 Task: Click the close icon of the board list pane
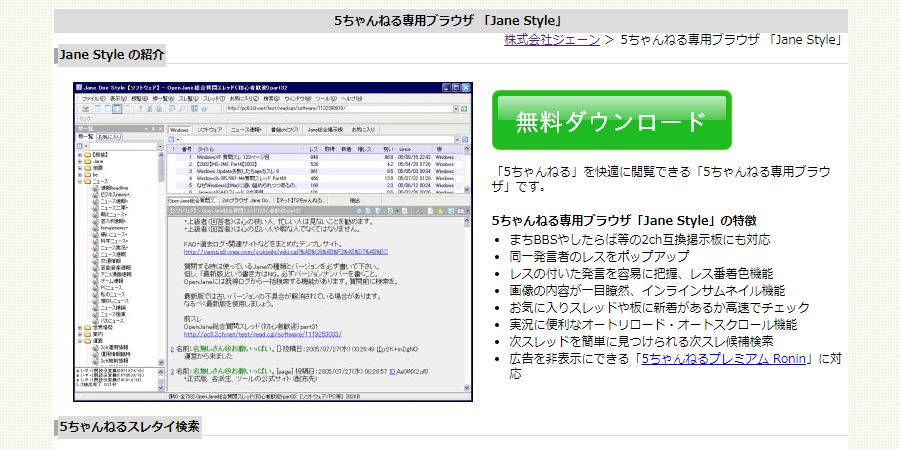tap(161, 129)
